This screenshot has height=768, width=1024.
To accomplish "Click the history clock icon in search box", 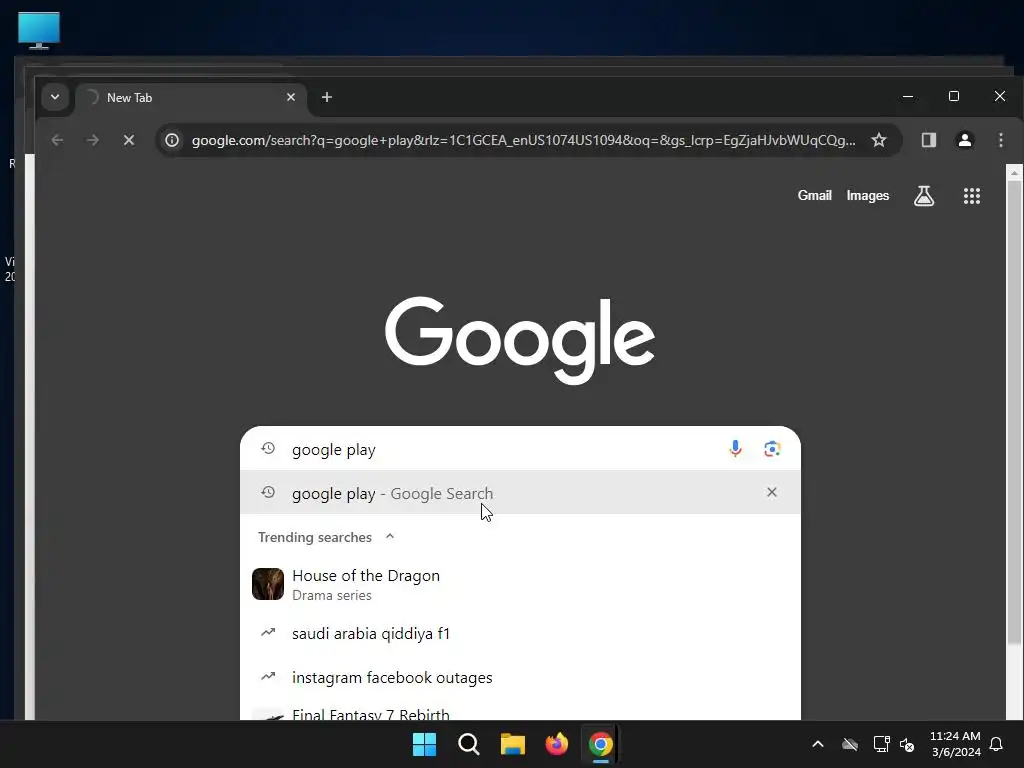I will 268,448.
